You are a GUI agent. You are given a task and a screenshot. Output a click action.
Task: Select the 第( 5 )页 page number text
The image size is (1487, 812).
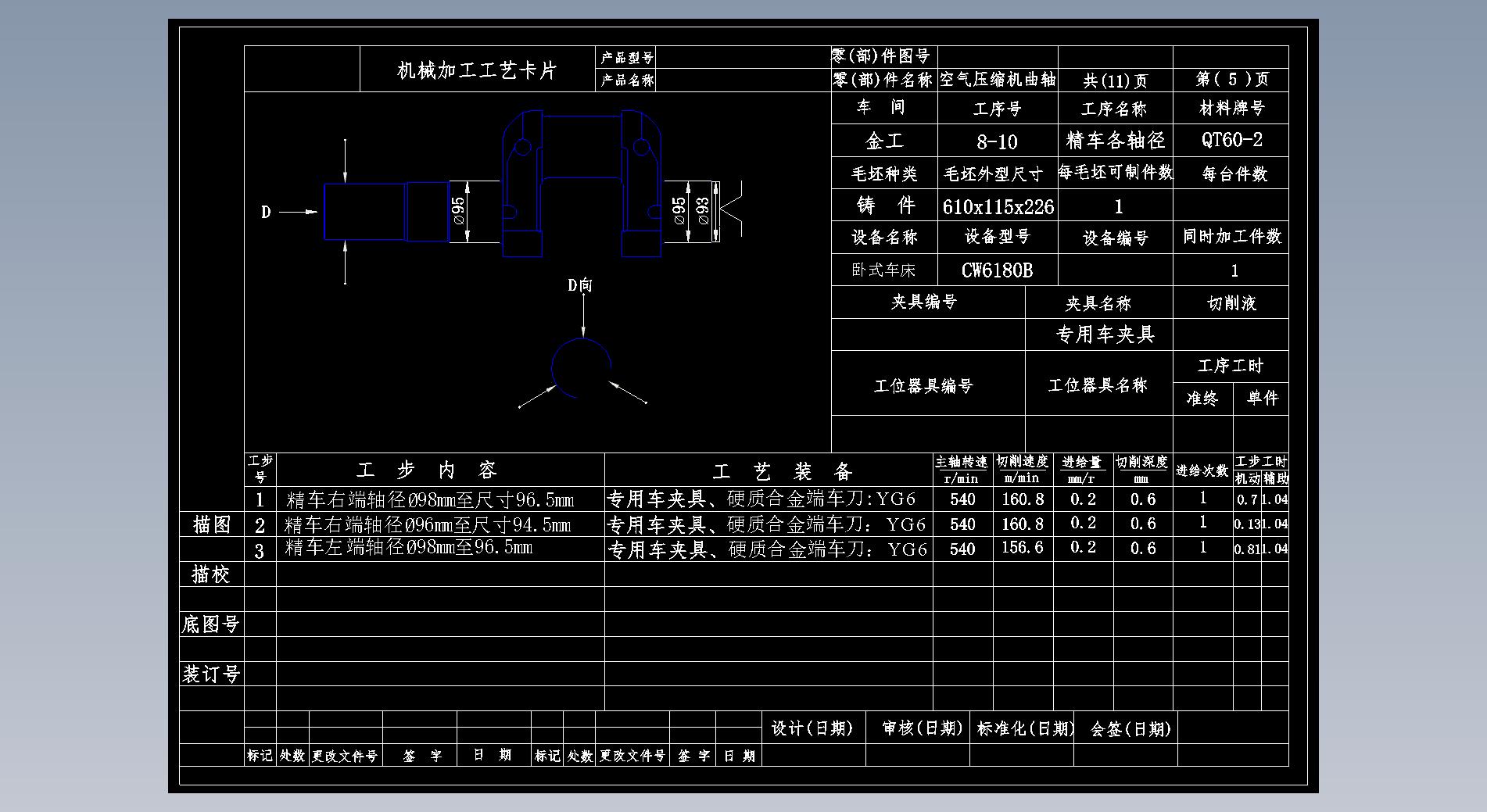[1232, 79]
